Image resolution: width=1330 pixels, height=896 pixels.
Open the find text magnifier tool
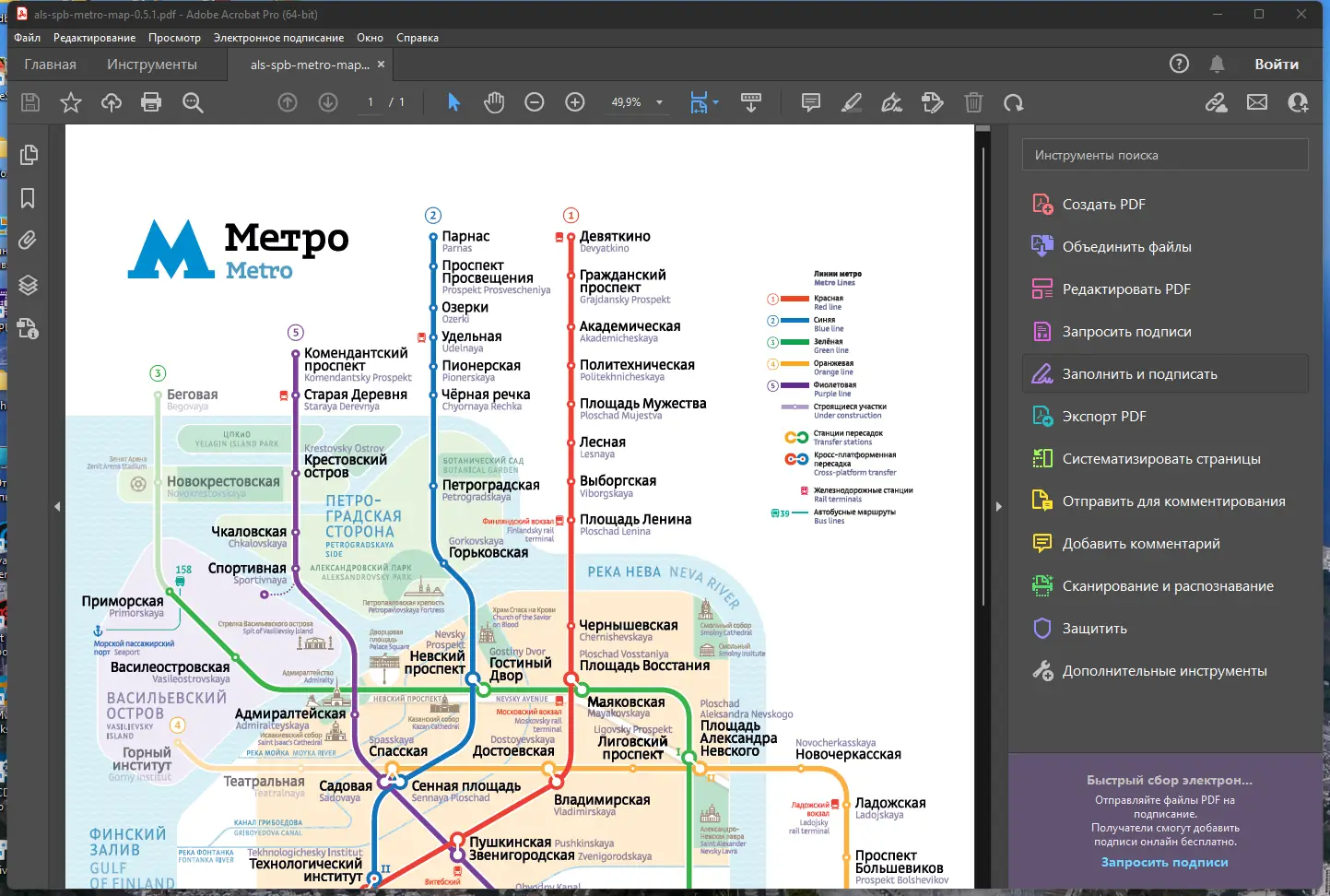193,102
